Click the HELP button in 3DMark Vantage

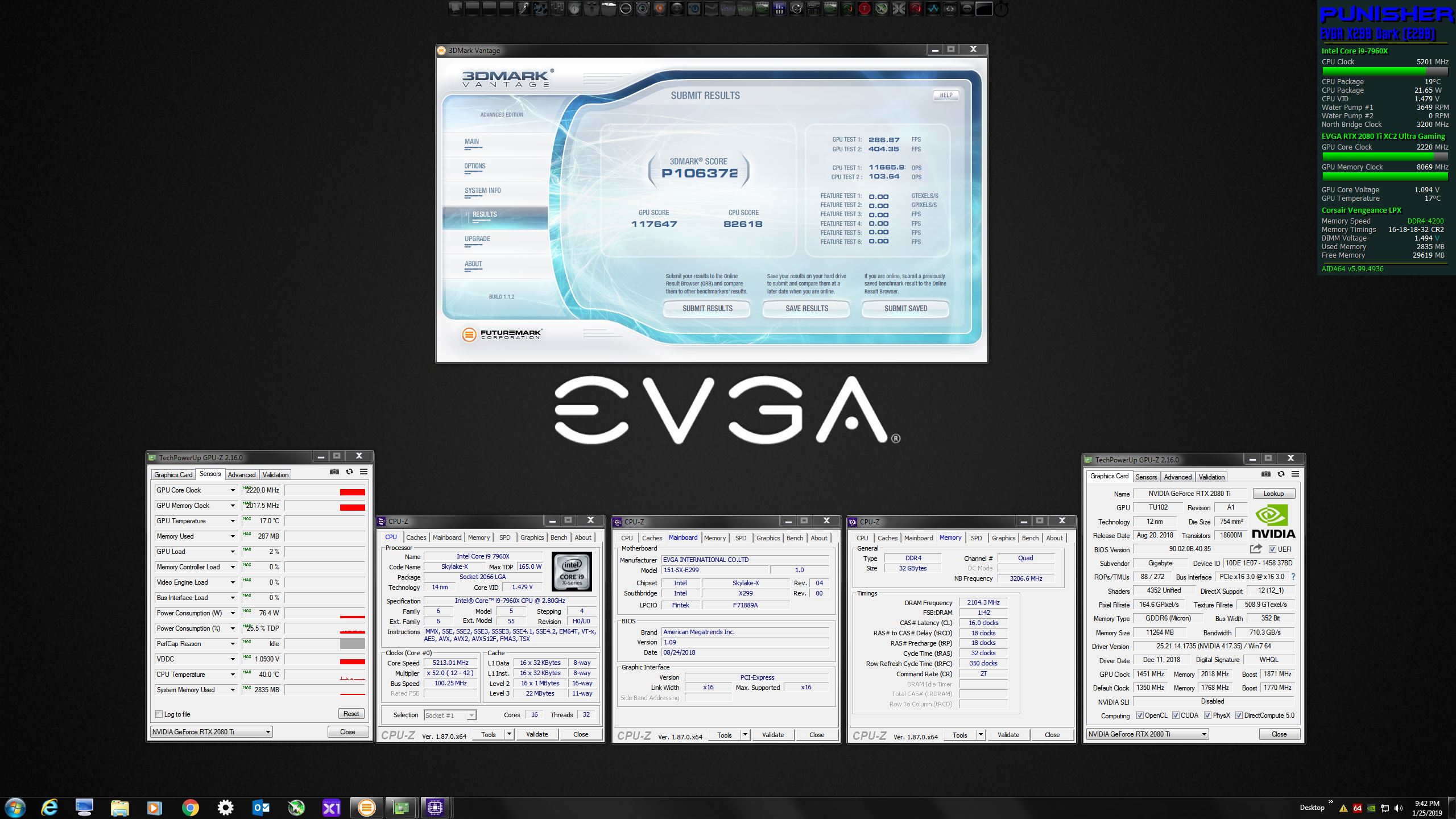coord(946,96)
